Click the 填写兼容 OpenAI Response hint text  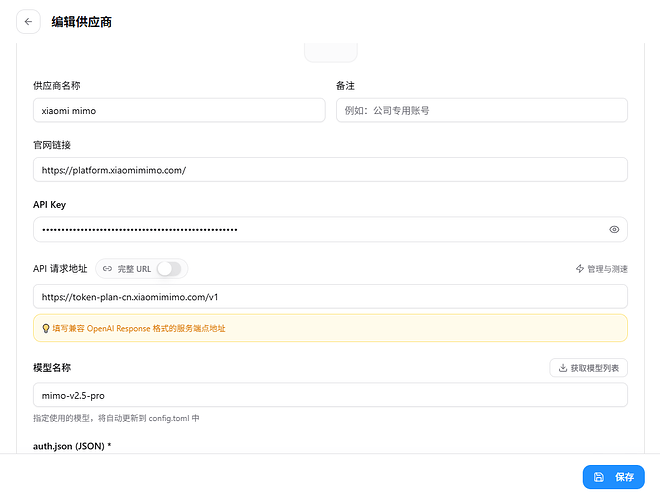(x=139, y=328)
